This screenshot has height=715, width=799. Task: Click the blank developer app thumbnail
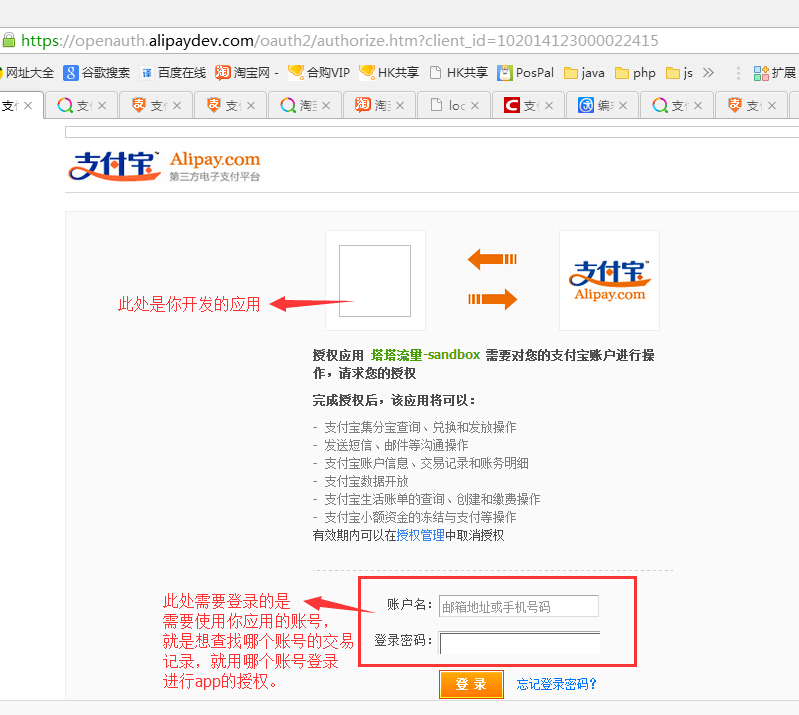(375, 281)
